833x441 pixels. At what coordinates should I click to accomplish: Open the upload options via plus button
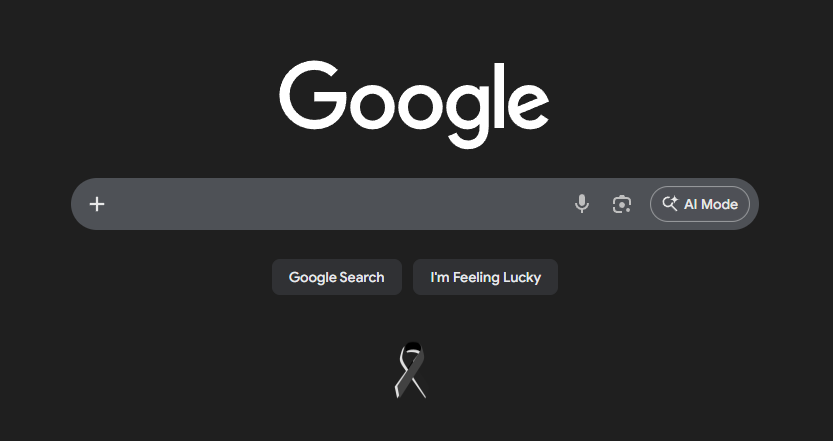pos(97,204)
